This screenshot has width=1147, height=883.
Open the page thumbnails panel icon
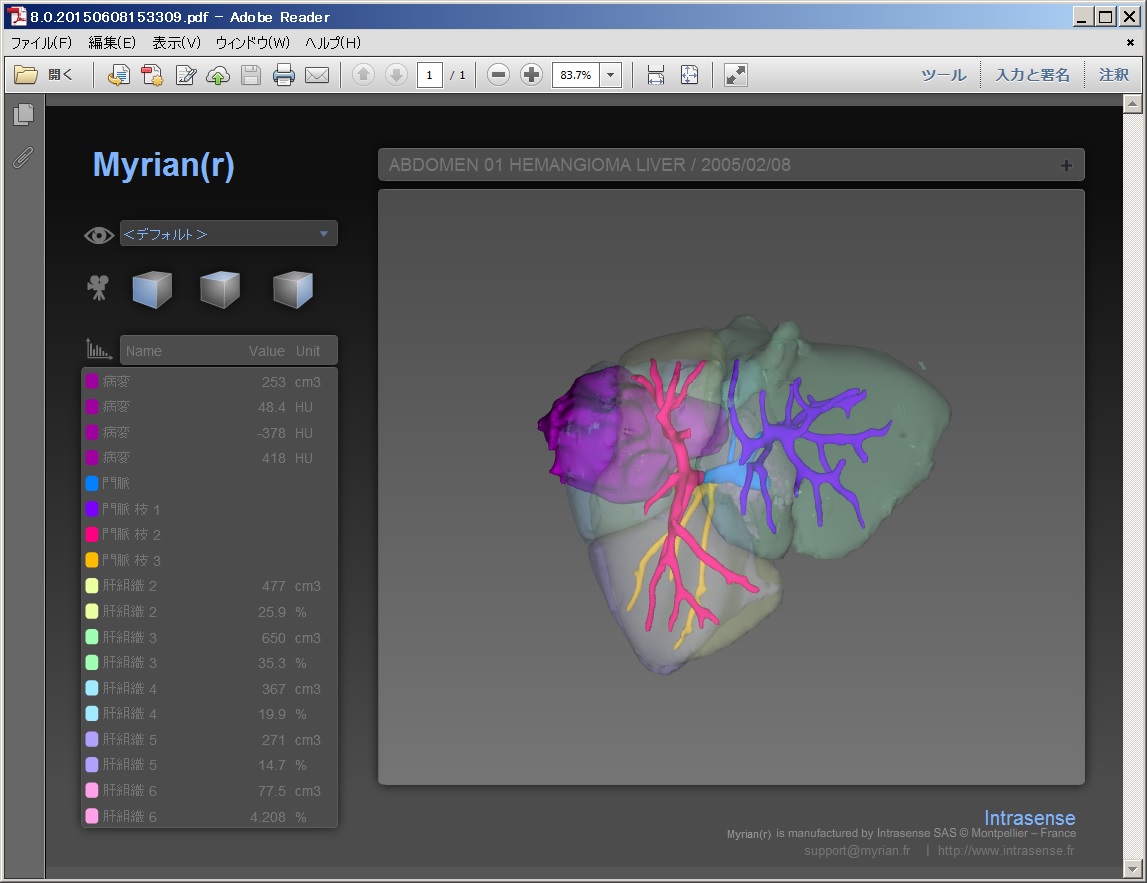tap(23, 115)
